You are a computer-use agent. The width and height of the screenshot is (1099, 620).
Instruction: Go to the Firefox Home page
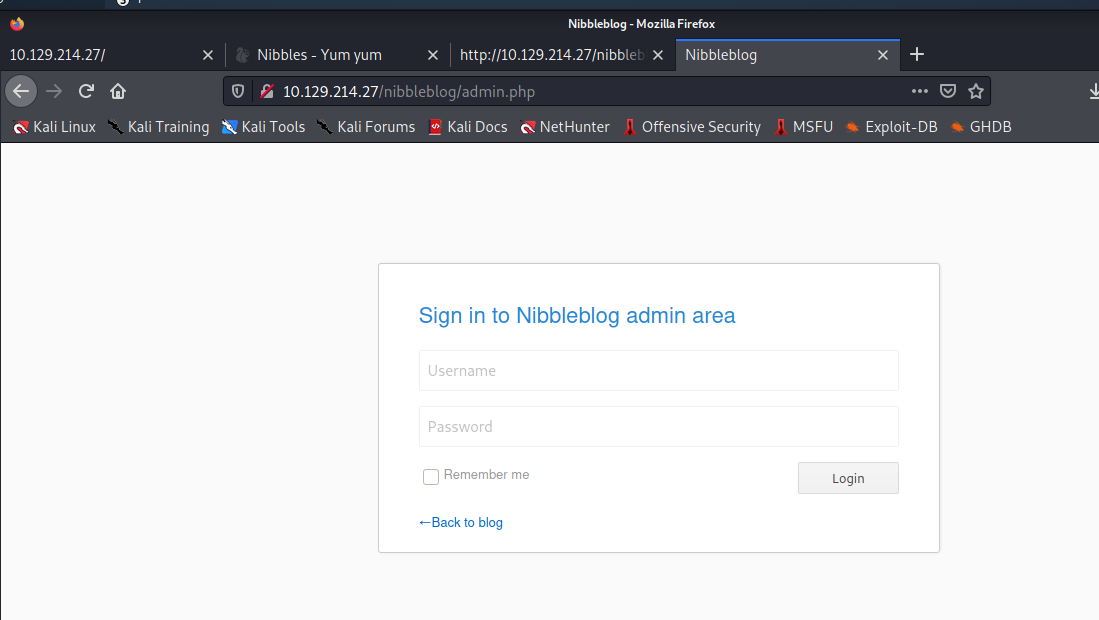[118, 91]
